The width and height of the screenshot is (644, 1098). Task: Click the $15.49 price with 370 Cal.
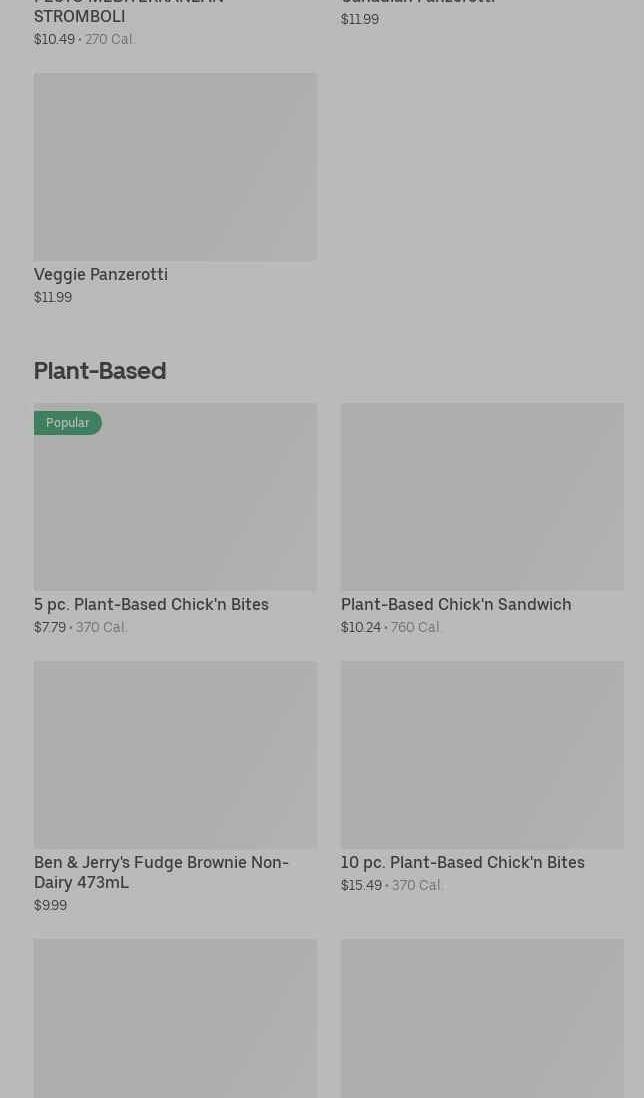(x=391, y=885)
